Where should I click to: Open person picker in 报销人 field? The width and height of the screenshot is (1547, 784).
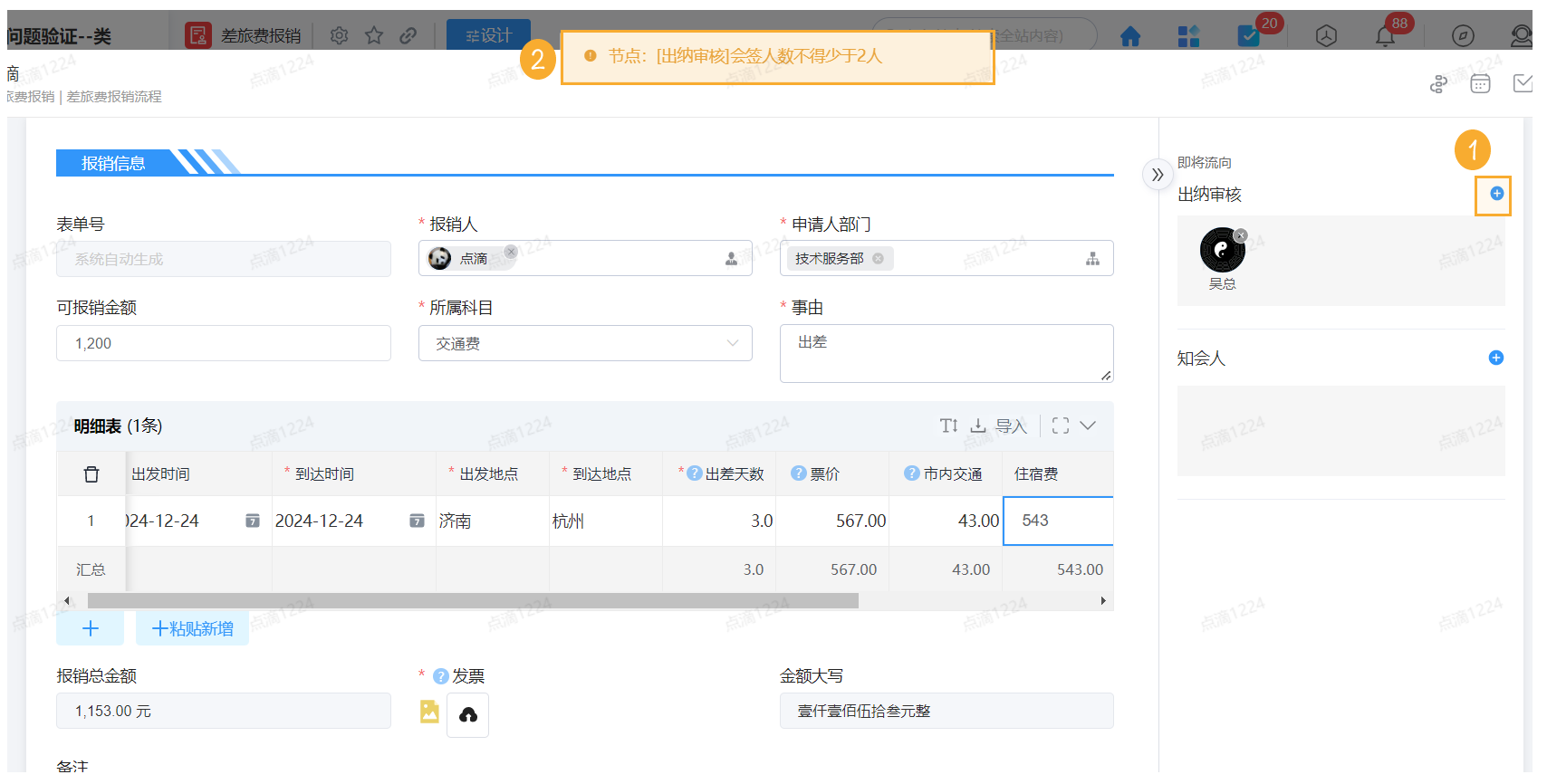coord(731,259)
